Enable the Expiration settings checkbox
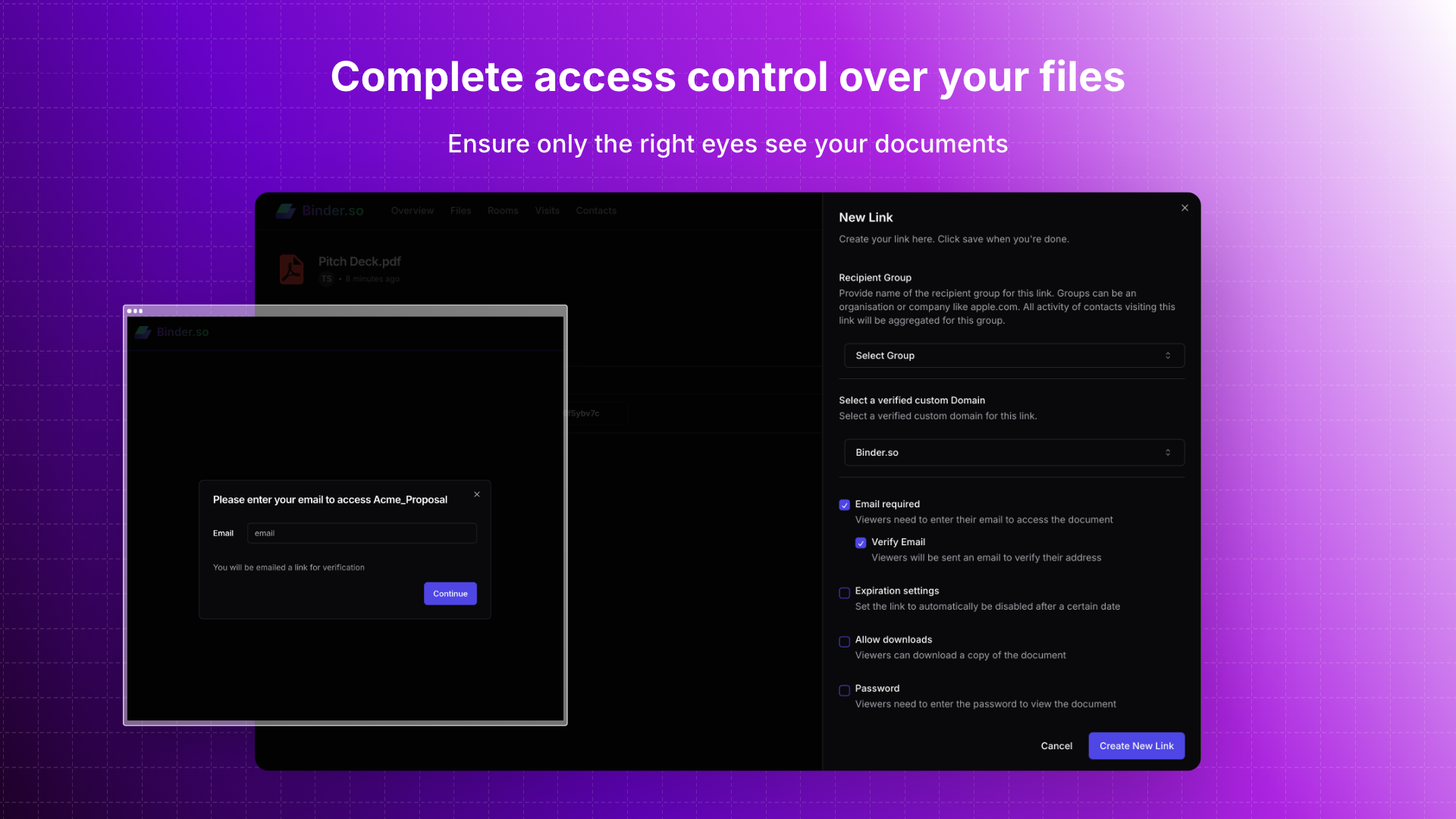1456x819 pixels. [x=844, y=592]
